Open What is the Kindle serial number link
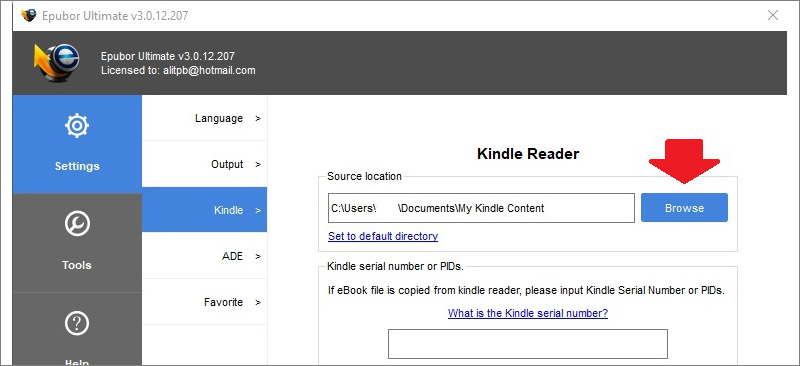 528,313
